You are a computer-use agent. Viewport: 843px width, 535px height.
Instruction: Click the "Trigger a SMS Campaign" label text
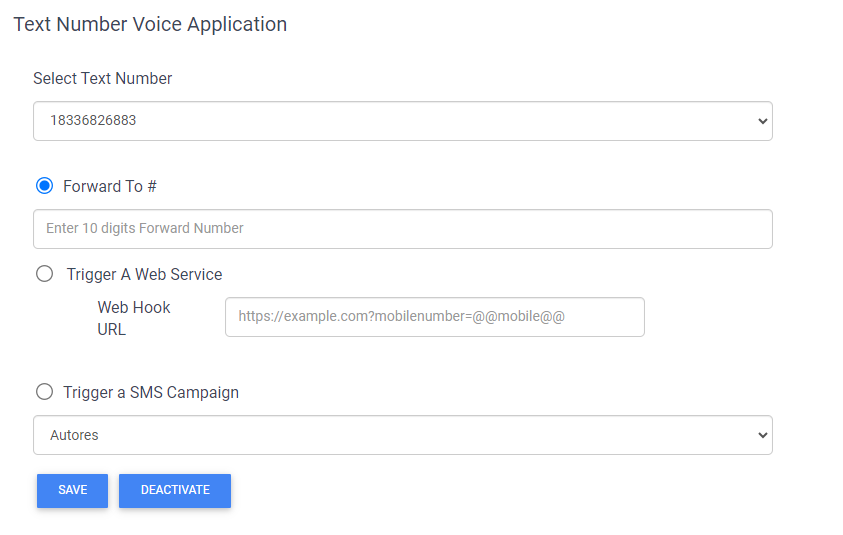(x=151, y=392)
